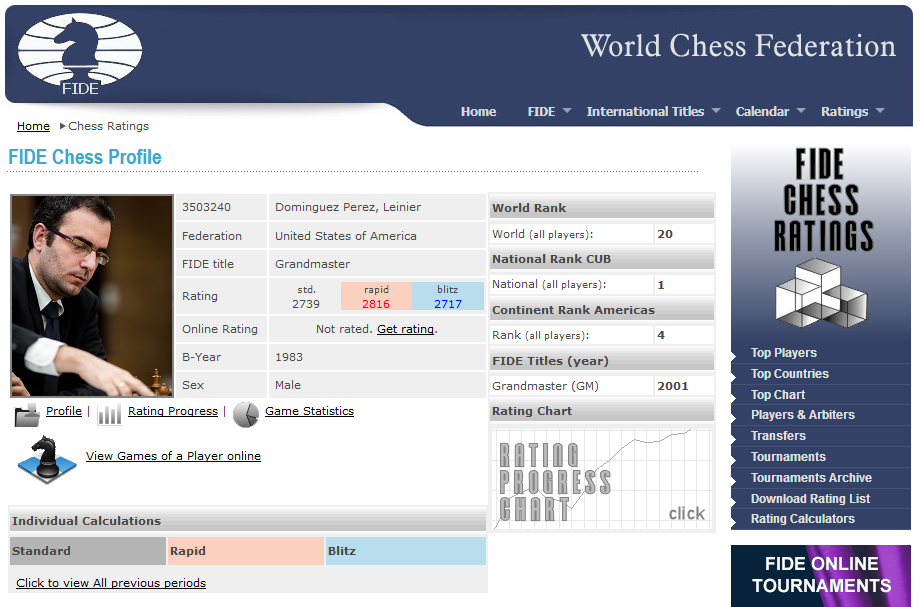Select the Grandmaster title value
922x607 pixels.
pyautogui.click(x=312, y=264)
